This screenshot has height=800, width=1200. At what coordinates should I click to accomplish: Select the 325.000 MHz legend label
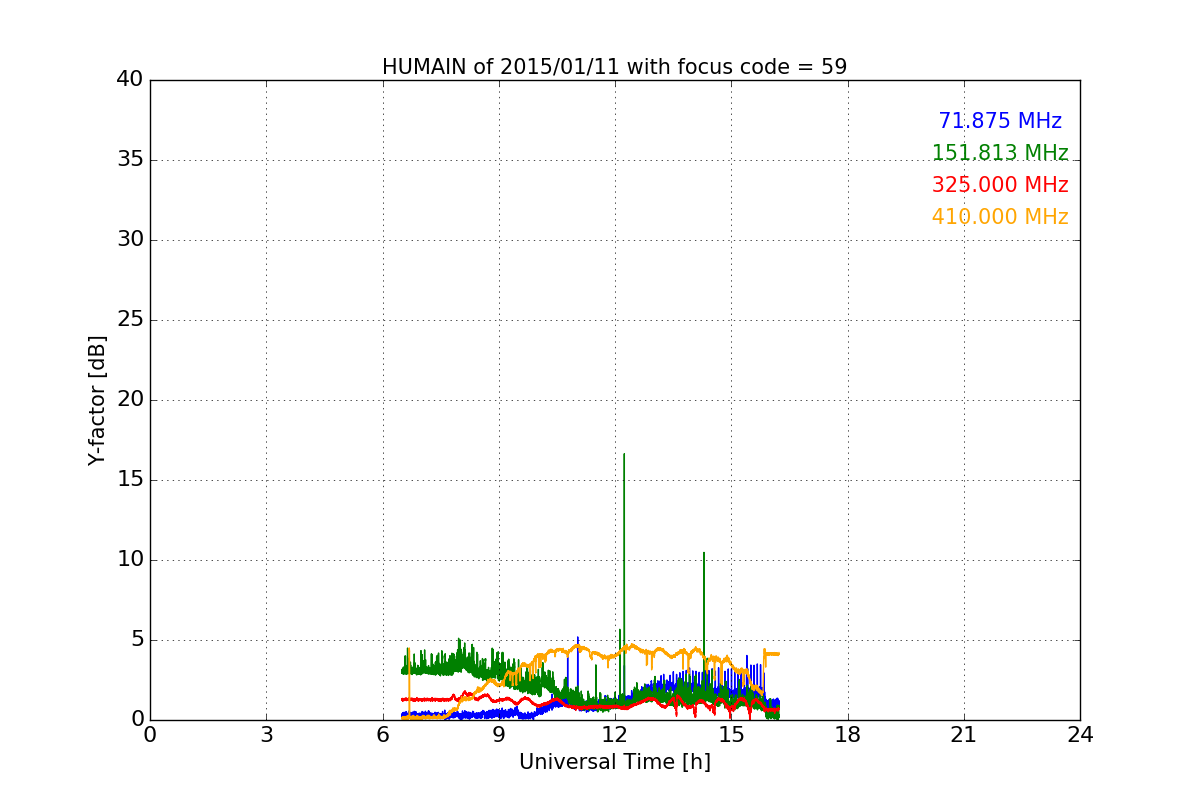click(1000, 185)
